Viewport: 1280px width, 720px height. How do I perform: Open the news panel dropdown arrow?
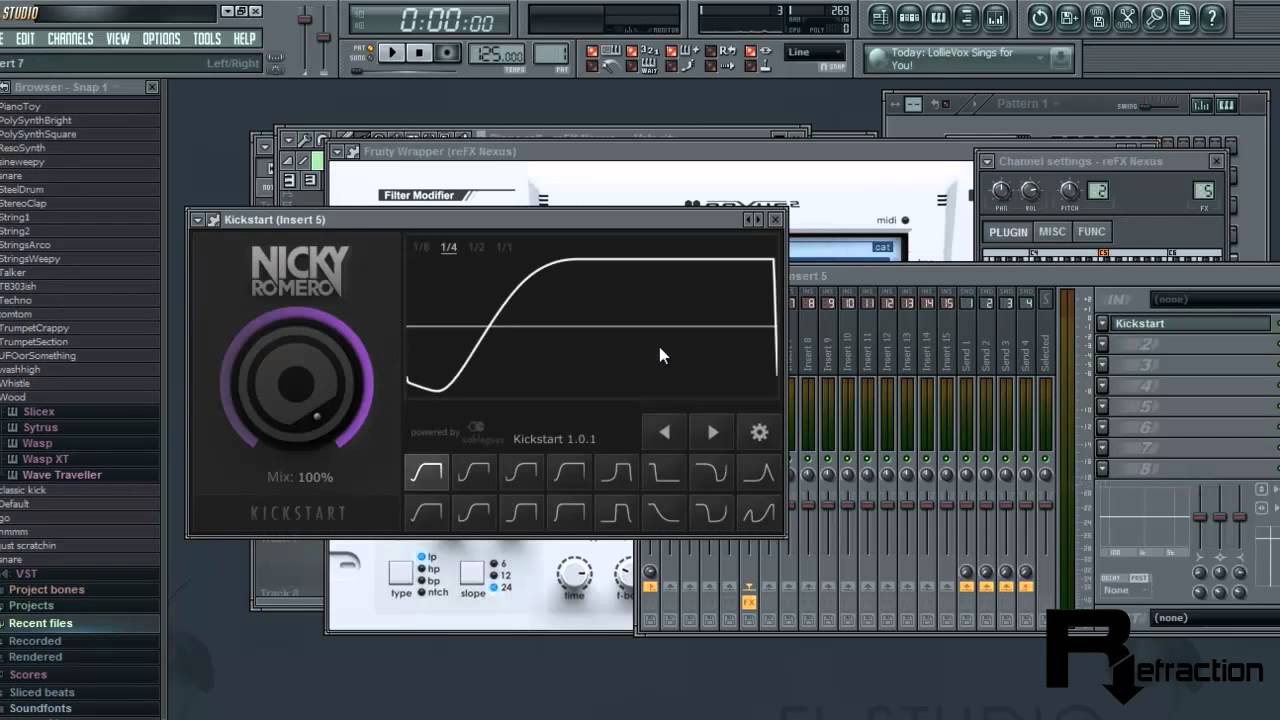pyautogui.click(x=1041, y=58)
